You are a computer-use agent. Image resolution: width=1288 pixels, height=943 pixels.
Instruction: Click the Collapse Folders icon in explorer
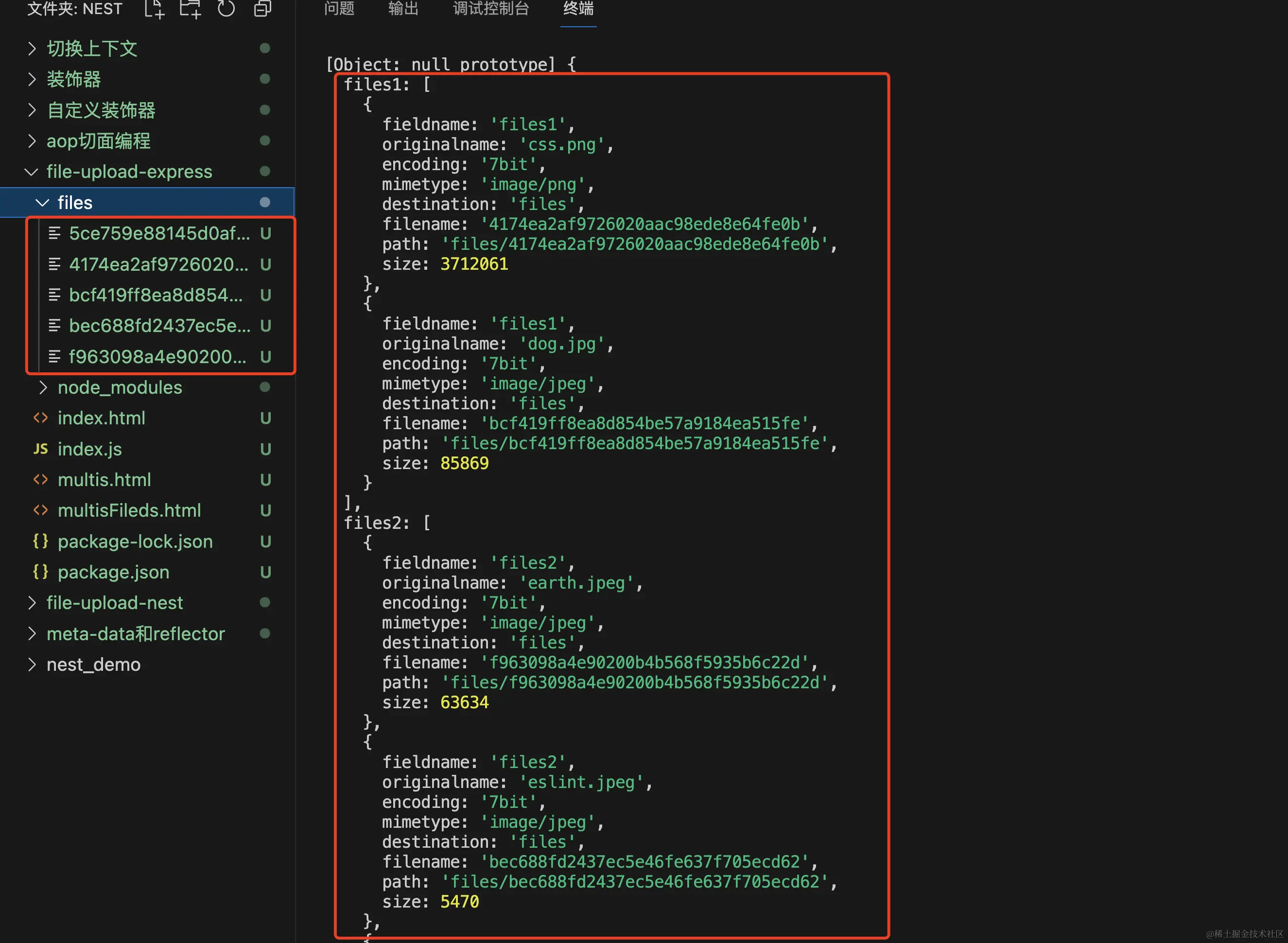262,9
